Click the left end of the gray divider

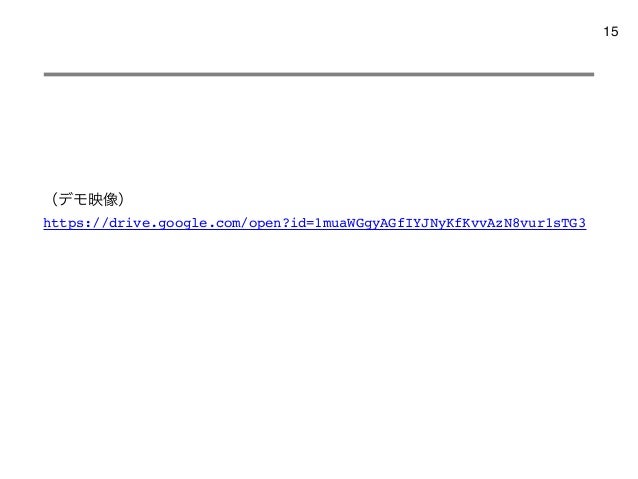46,74
